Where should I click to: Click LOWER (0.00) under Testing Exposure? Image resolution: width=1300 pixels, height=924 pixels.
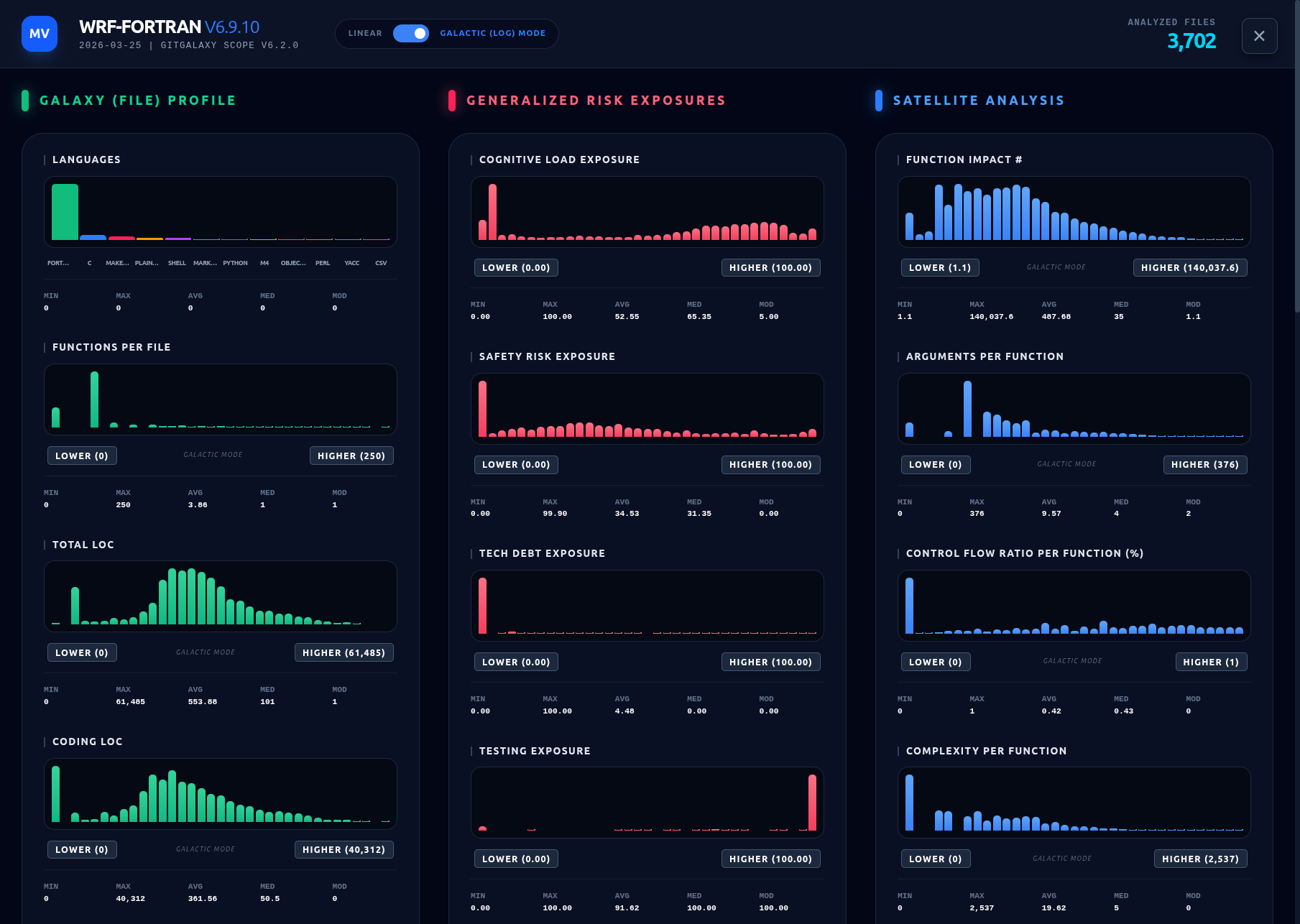click(x=516, y=859)
